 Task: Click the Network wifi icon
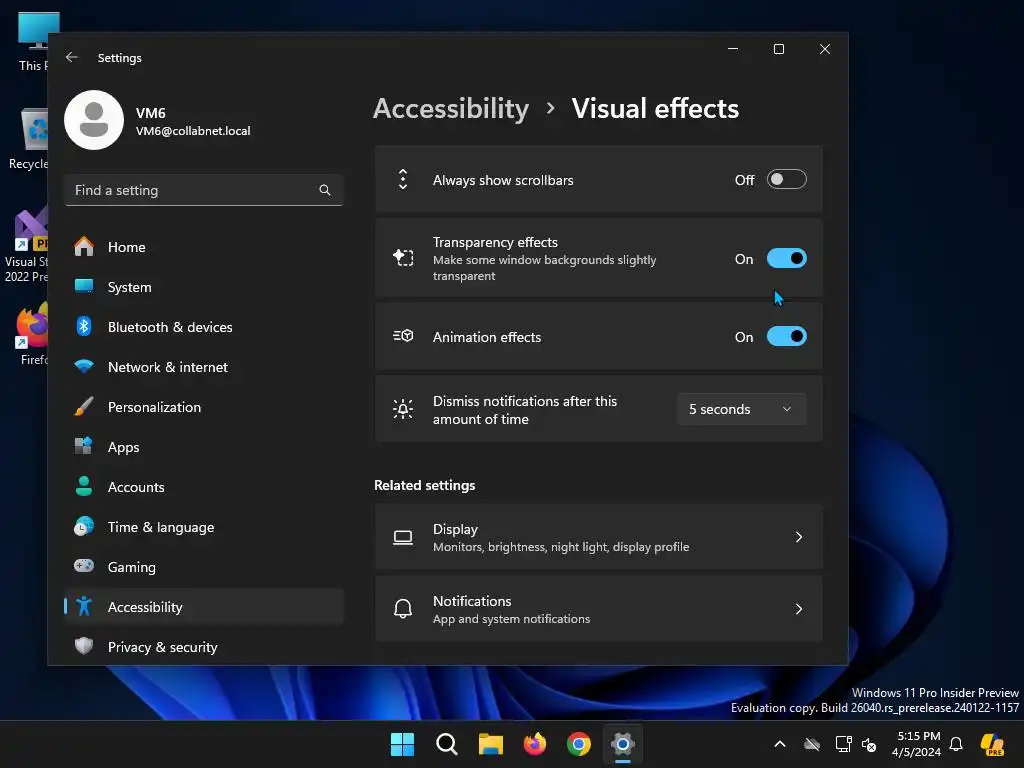tap(84, 366)
